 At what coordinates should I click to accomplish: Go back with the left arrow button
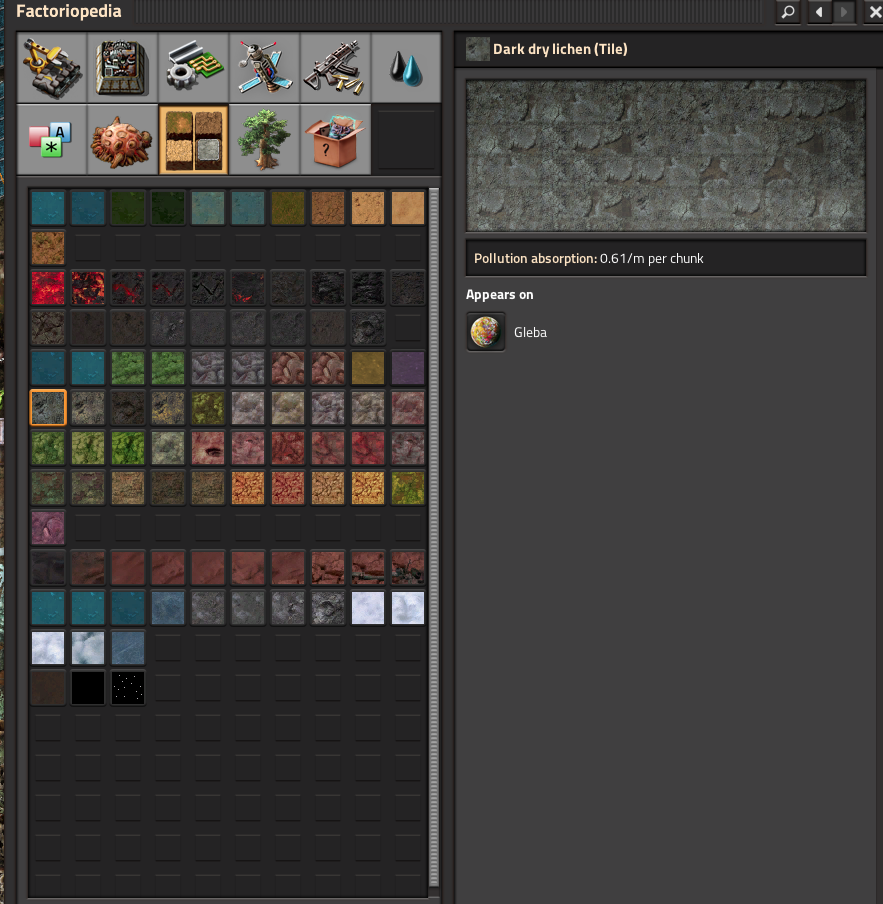pos(819,12)
